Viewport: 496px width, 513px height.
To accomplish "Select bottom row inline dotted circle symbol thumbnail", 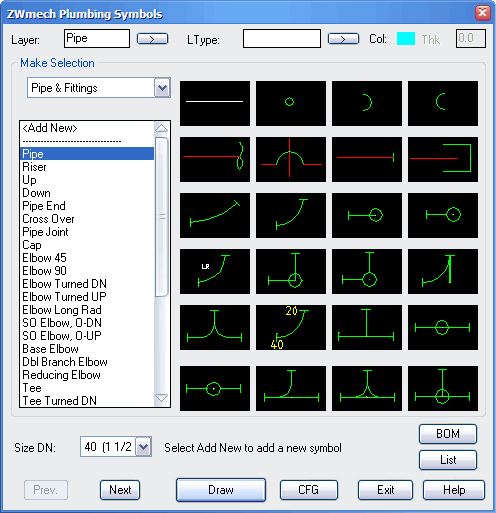I will [x=215, y=388].
